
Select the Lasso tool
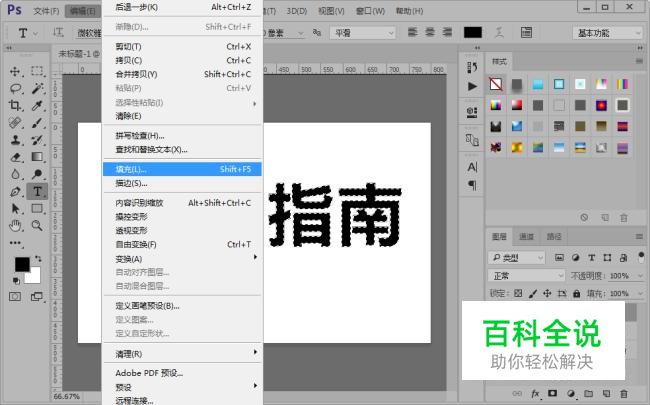[15, 88]
